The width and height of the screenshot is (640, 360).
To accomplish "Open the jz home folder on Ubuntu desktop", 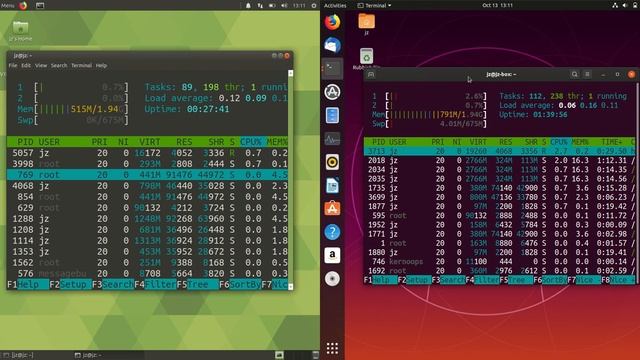I will [x=367, y=24].
